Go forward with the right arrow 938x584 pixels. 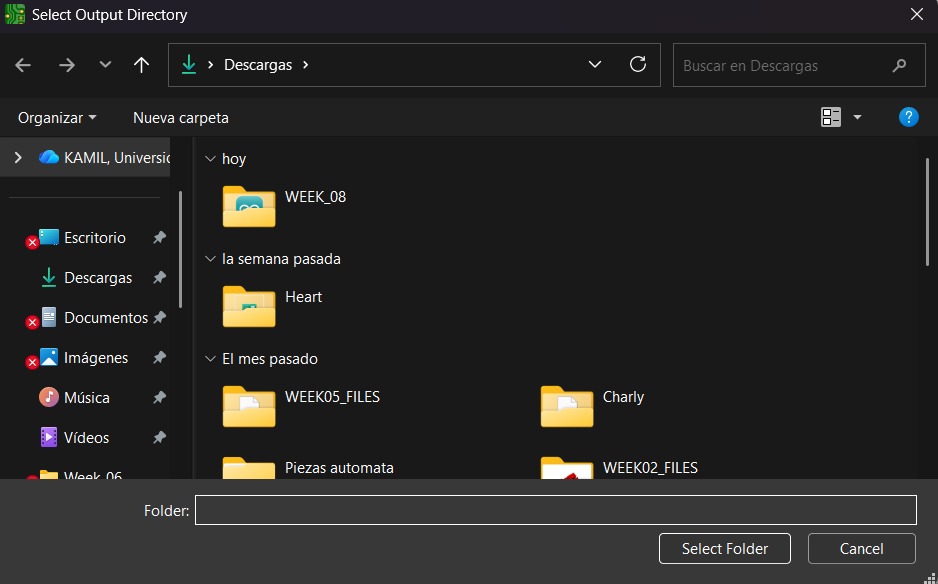66,65
